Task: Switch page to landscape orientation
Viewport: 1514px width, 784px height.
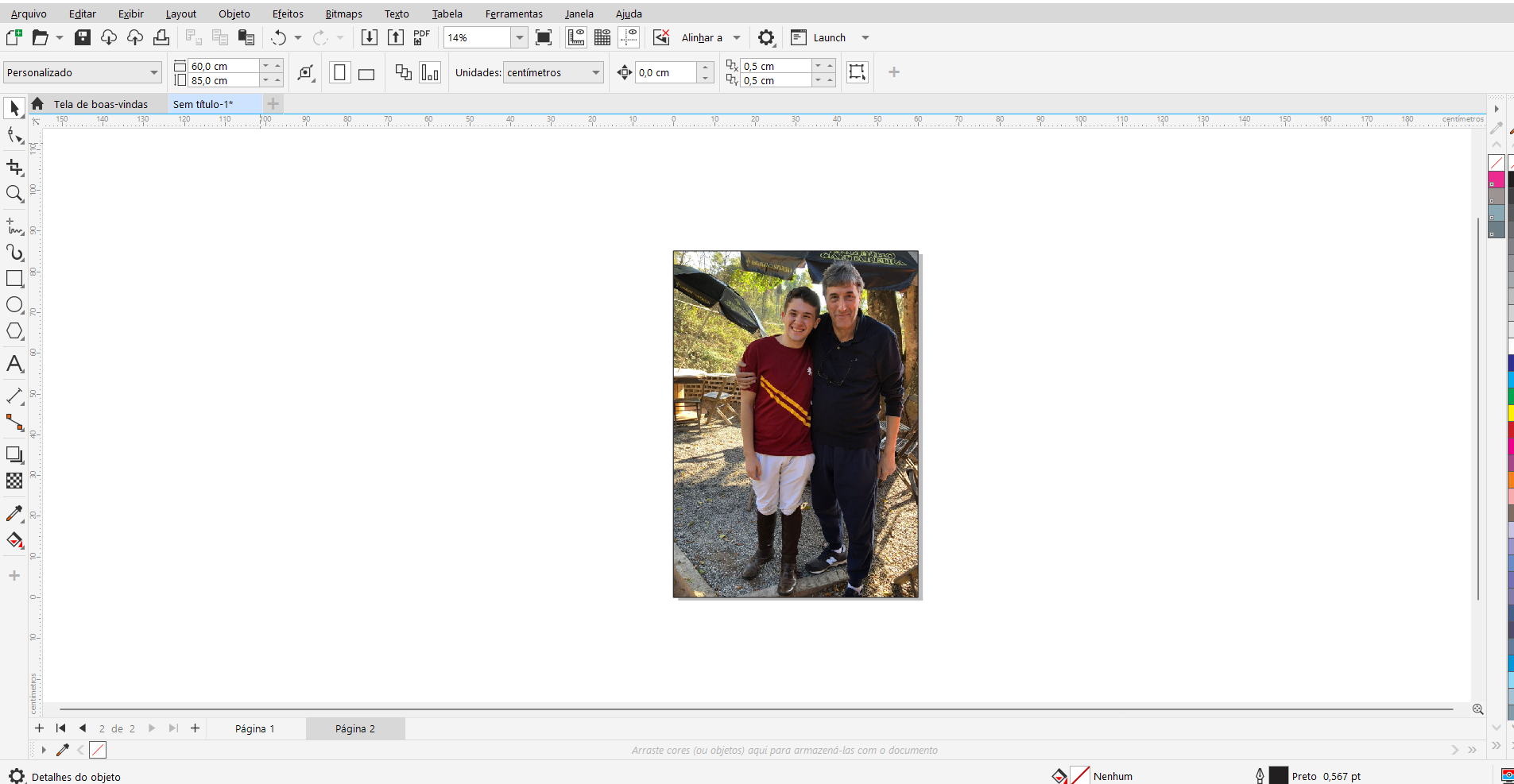Action: 366,73
